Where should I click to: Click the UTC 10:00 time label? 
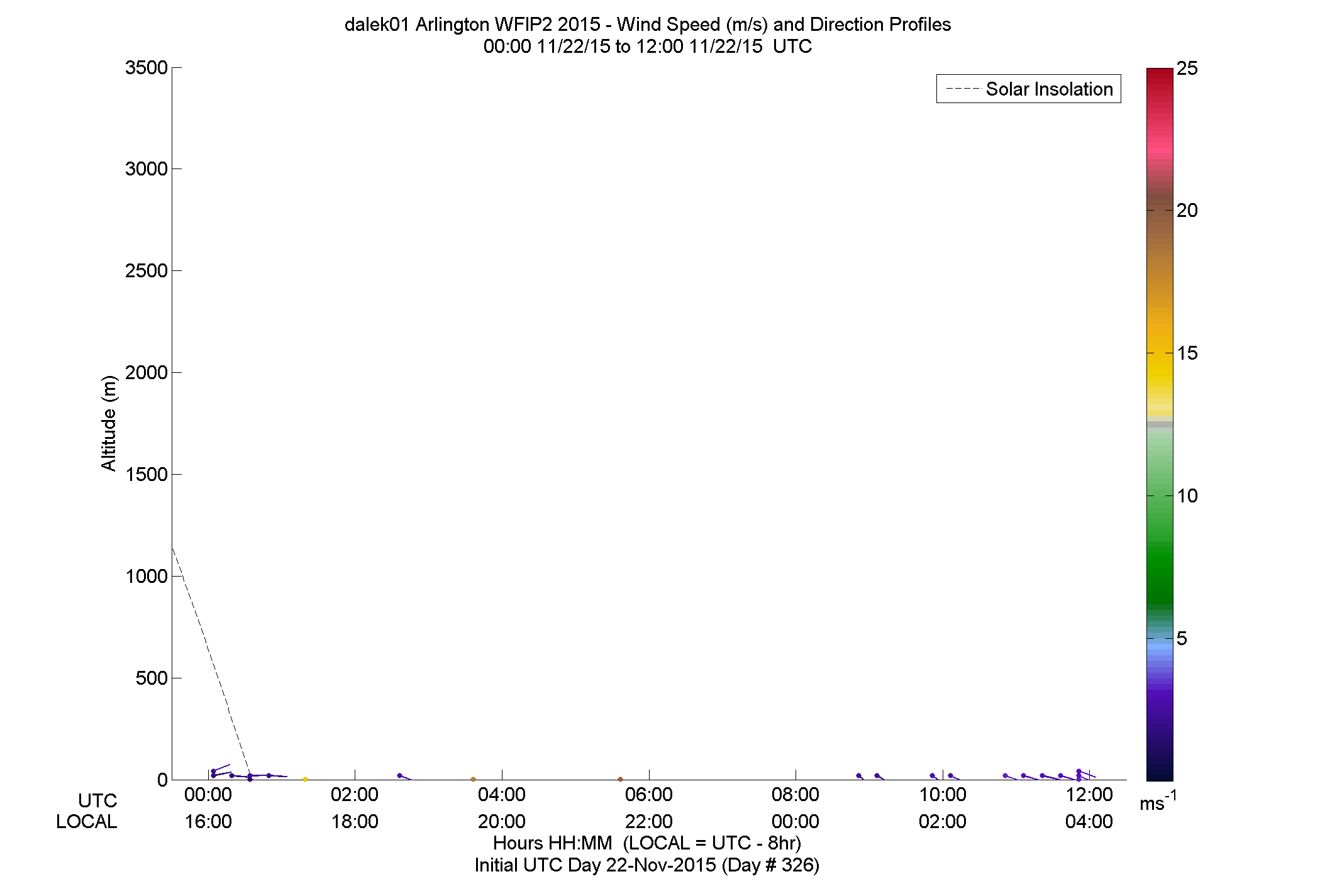[943, 795]
